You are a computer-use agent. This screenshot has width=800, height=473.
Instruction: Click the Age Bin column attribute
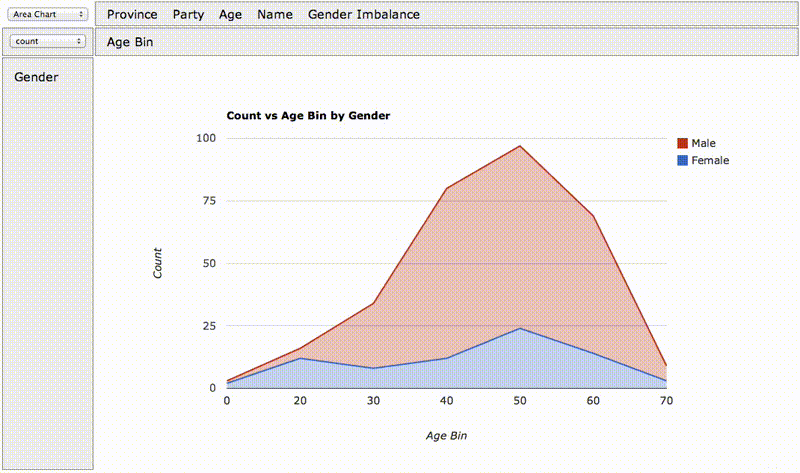coord(130,42)
